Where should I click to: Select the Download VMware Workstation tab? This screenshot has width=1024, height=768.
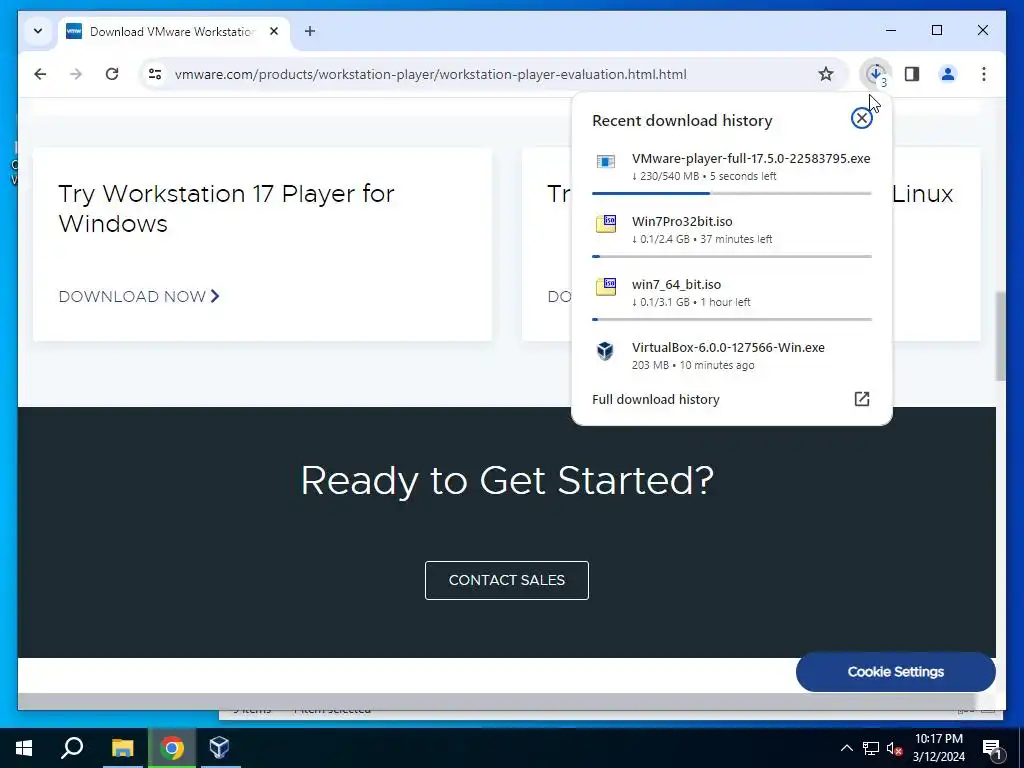coord(174,31)
